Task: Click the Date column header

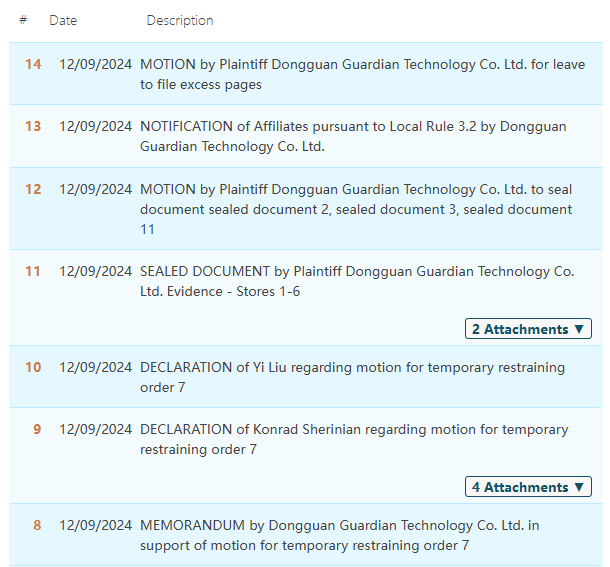Action: tap(63, 20)
